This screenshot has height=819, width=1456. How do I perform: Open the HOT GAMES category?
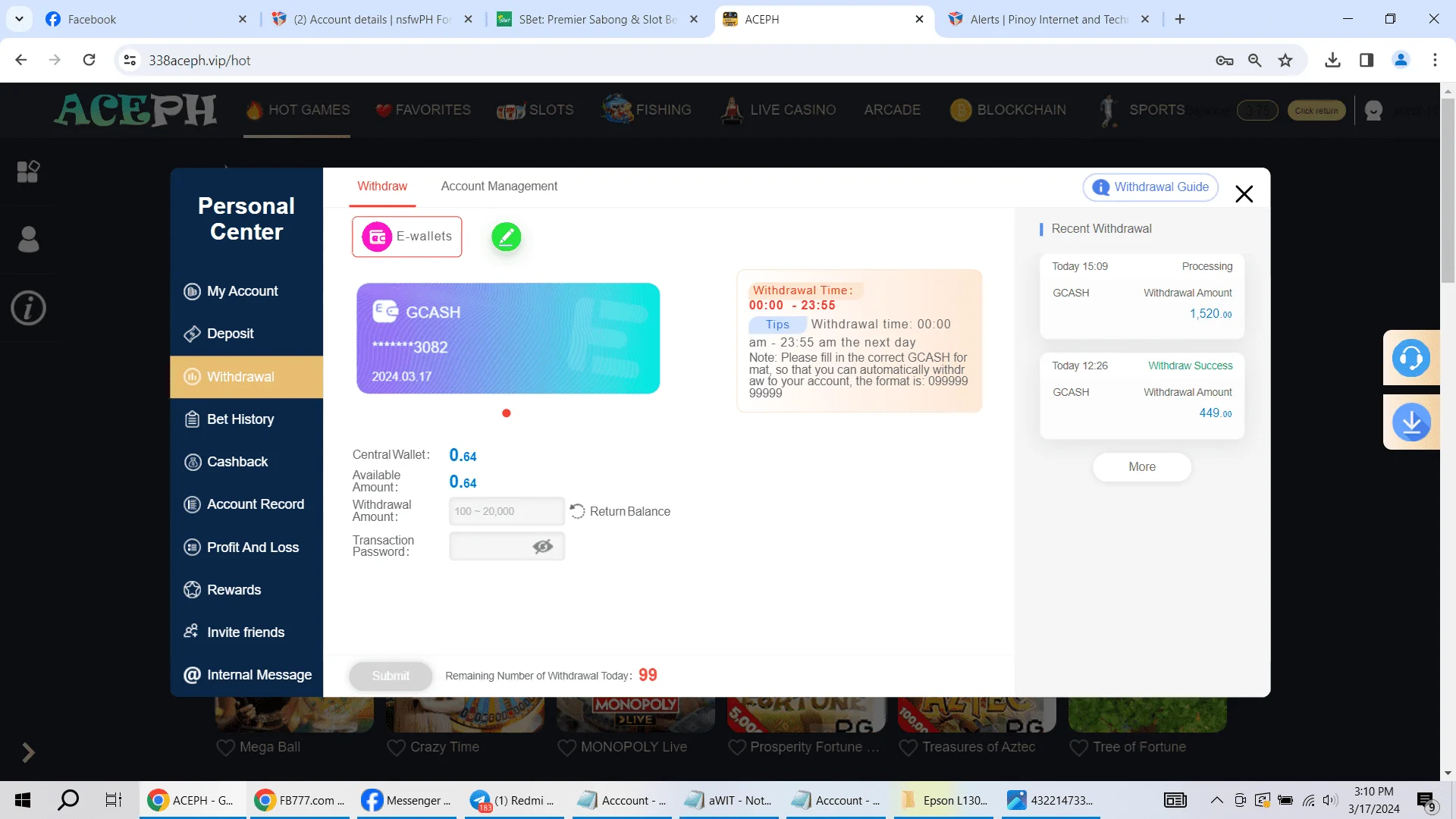coord(297,110)
